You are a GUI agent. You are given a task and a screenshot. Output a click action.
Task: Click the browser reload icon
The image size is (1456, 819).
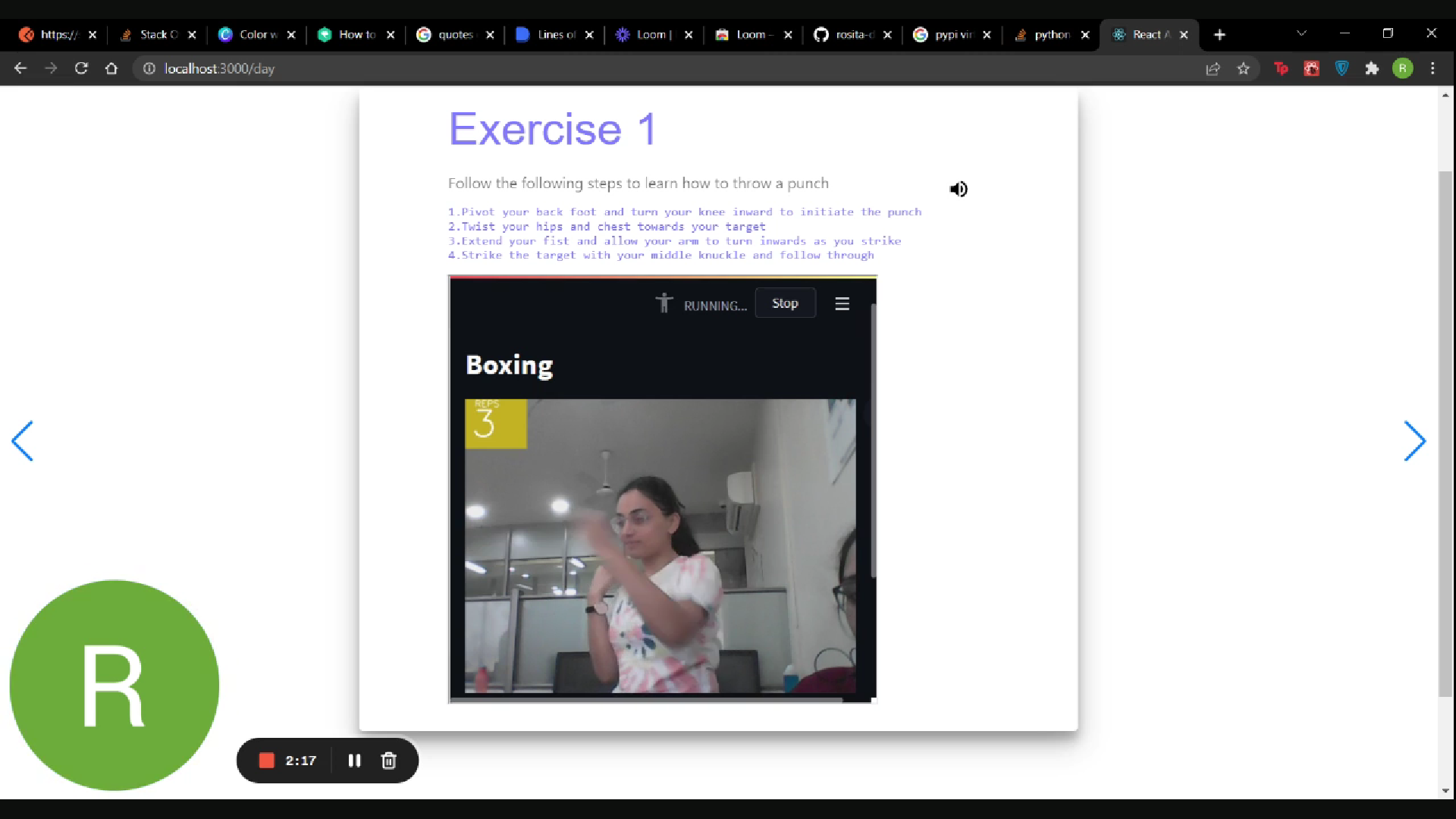[x=81, y=68]
